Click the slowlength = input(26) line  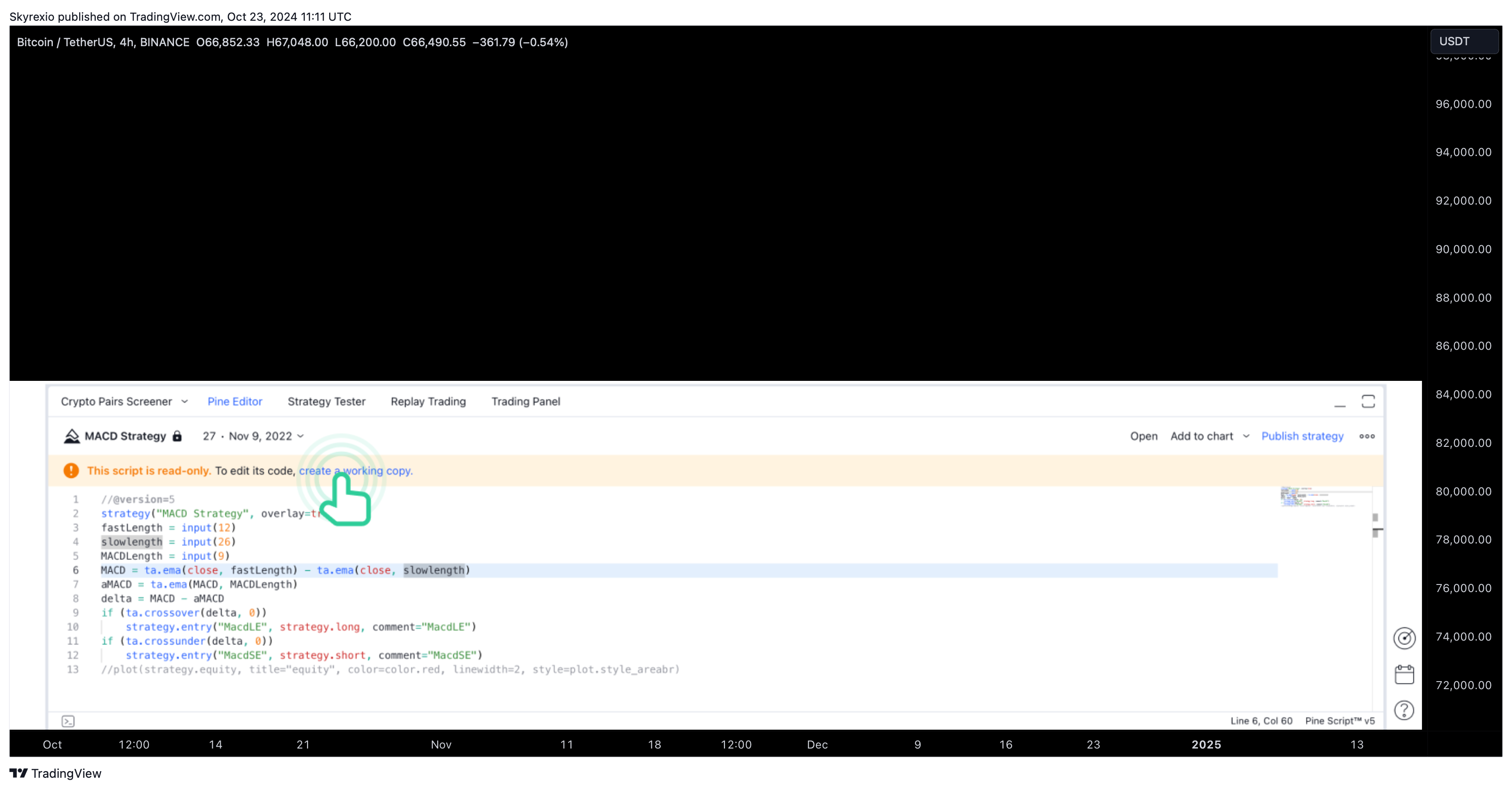(168, 542)
